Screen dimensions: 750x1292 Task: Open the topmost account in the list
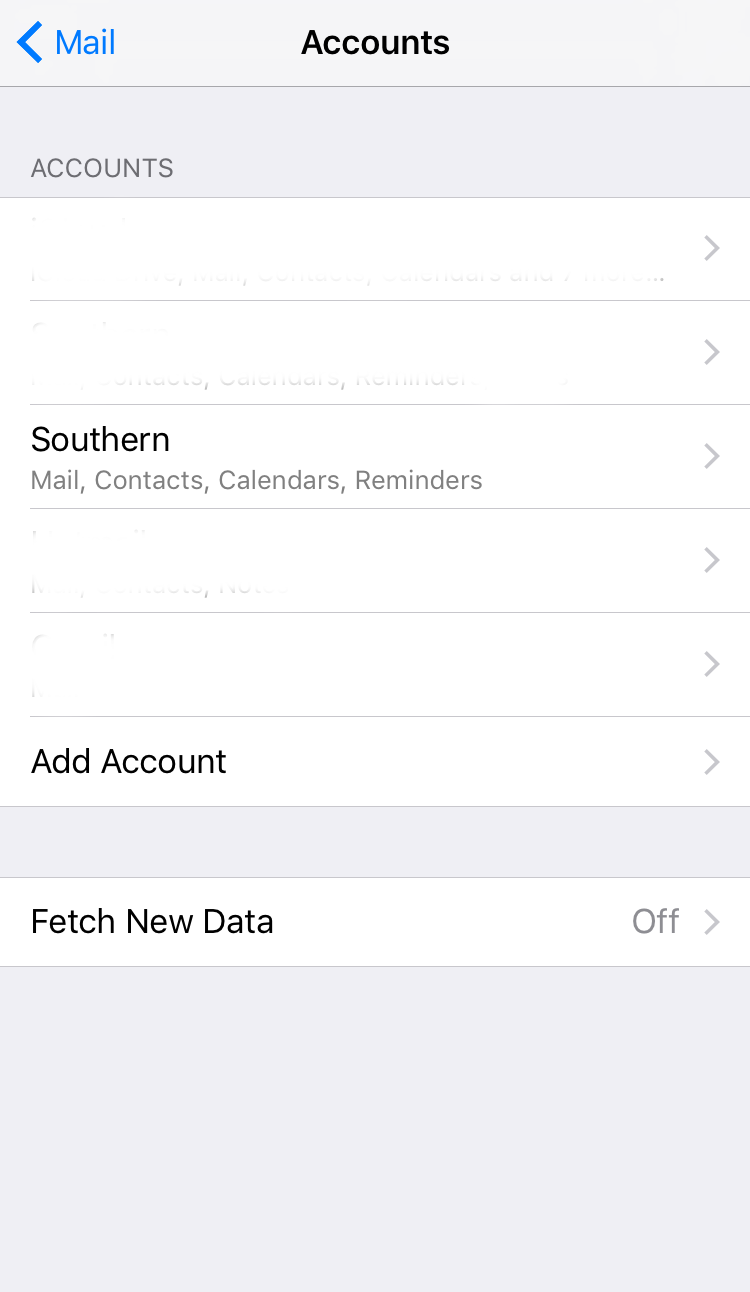[x=300, y=248]
